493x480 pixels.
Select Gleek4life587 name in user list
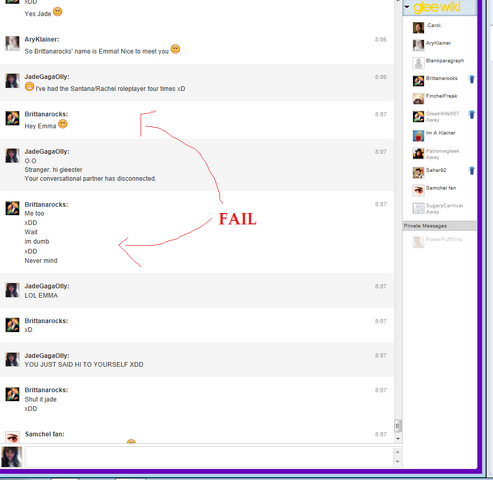coord(442,114)
